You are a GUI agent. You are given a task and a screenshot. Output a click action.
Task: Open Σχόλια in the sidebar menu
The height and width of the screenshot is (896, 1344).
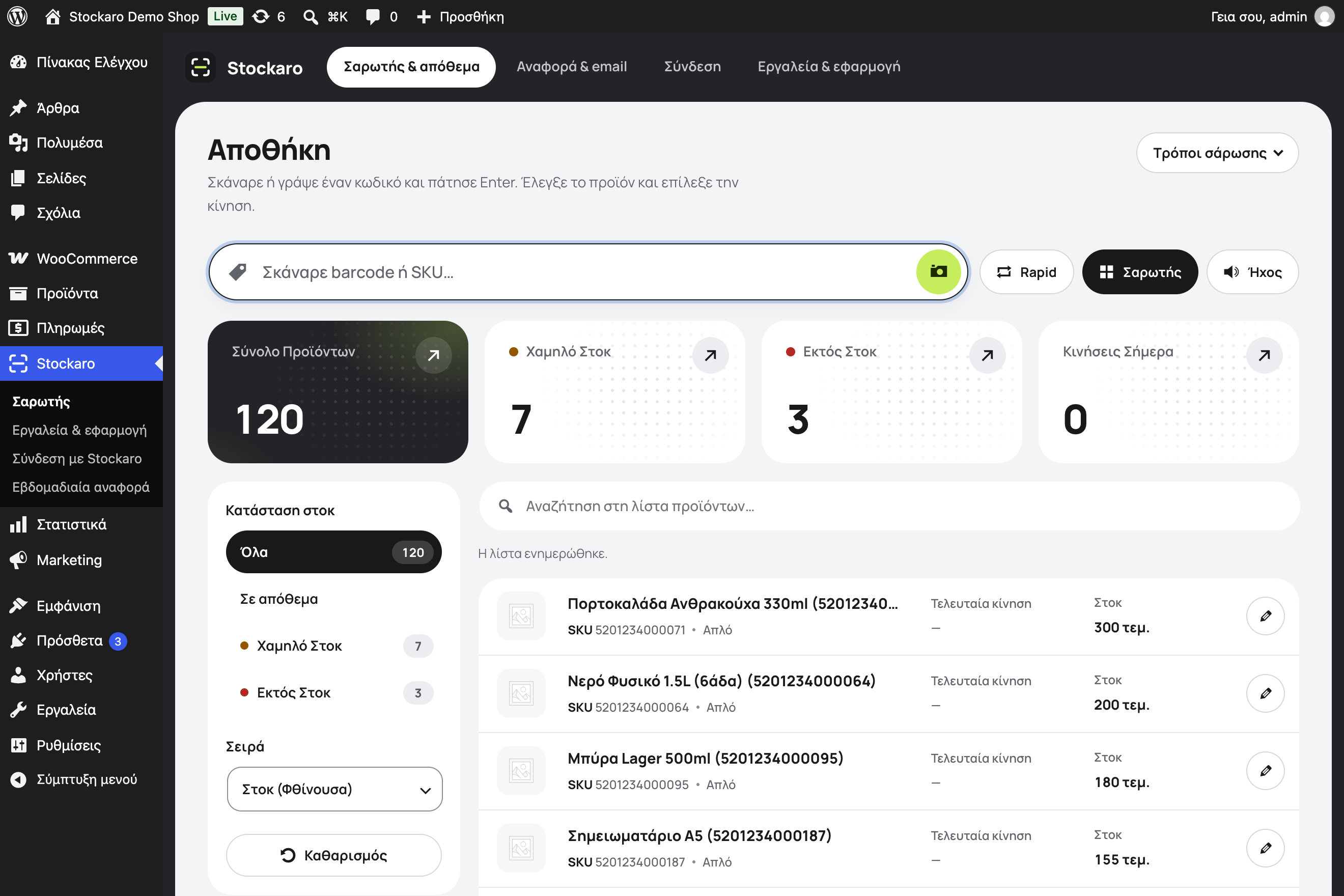click(x=81, y=213)
